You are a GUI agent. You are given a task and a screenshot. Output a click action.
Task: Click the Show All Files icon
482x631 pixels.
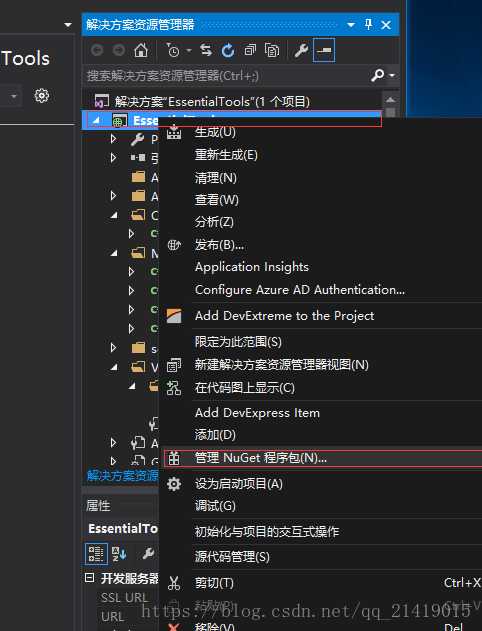(x=272, y=50)
